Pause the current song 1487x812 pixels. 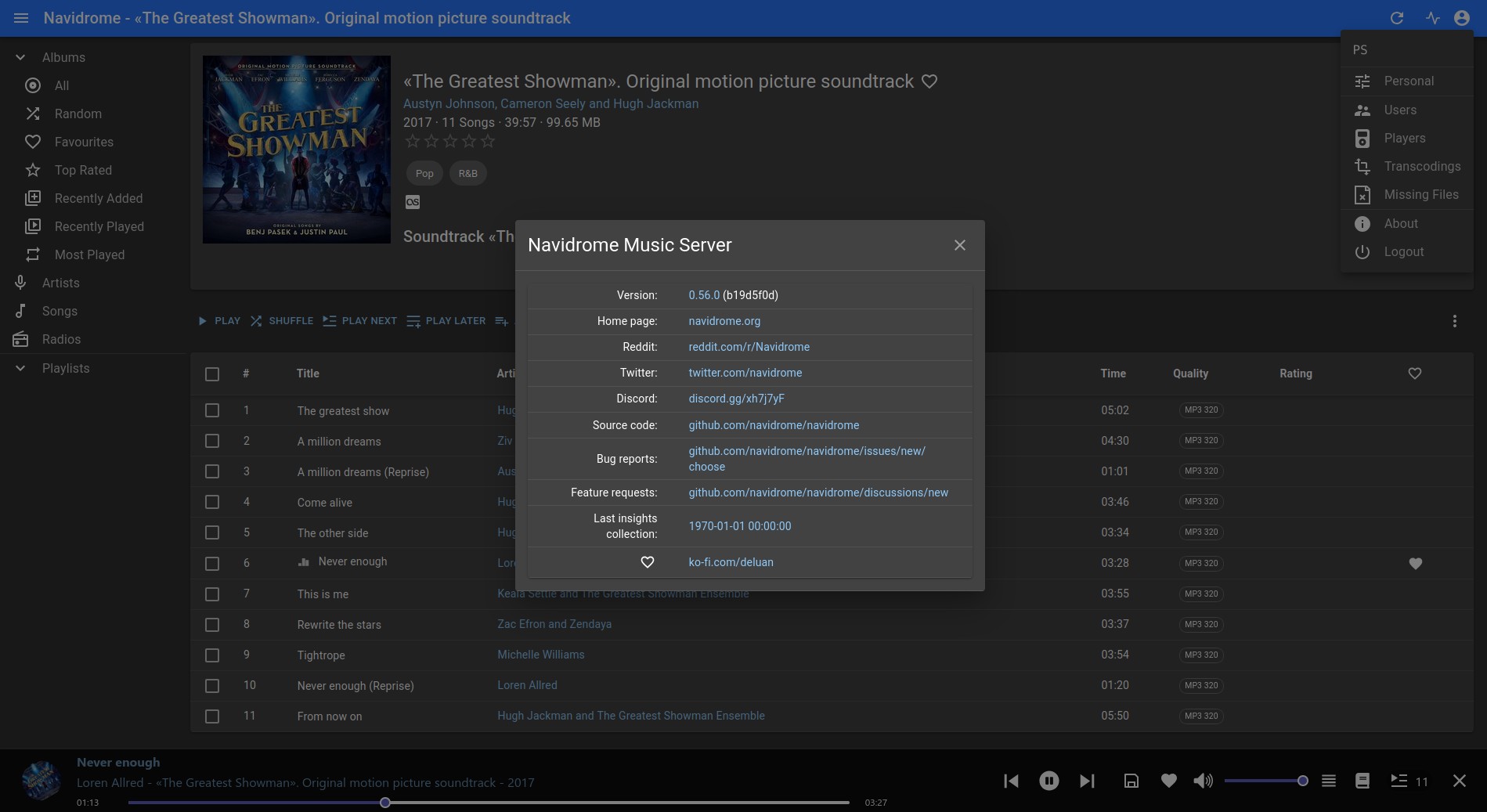(1049, 781)
